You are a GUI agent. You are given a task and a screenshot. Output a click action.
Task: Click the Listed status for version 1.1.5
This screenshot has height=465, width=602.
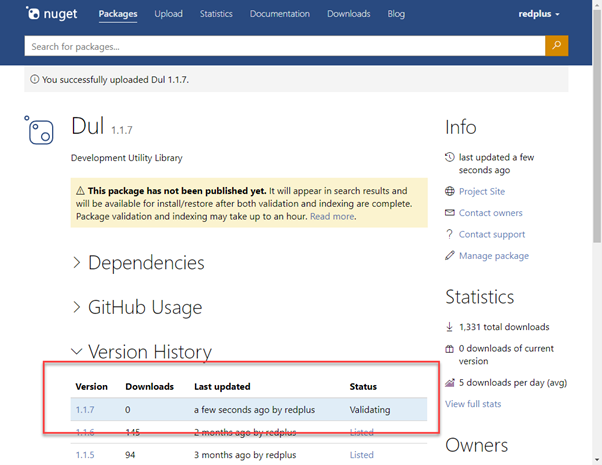(362, 455)
